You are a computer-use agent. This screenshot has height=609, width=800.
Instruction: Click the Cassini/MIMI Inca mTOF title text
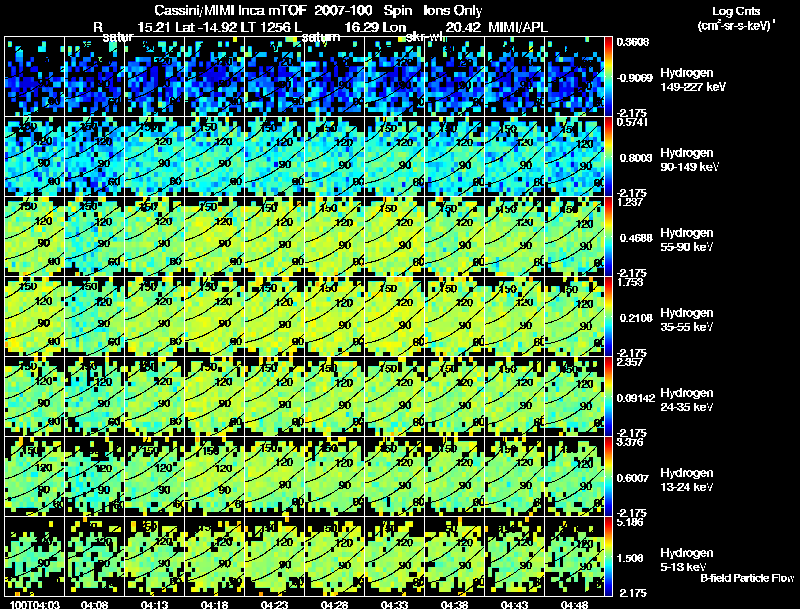click(230, 11)
